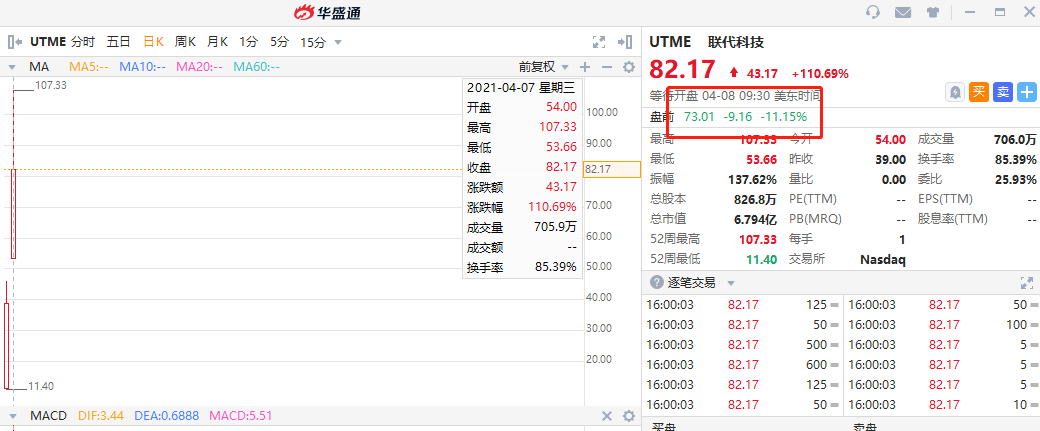
Task: Click the 振幅 137.62% value
Action: 752,179
